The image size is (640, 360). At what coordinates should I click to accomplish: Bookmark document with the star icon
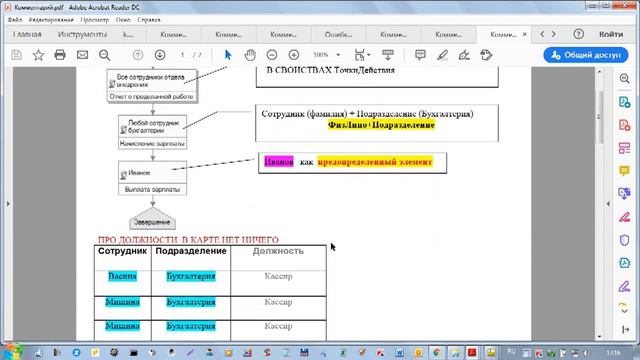point(38,55)
